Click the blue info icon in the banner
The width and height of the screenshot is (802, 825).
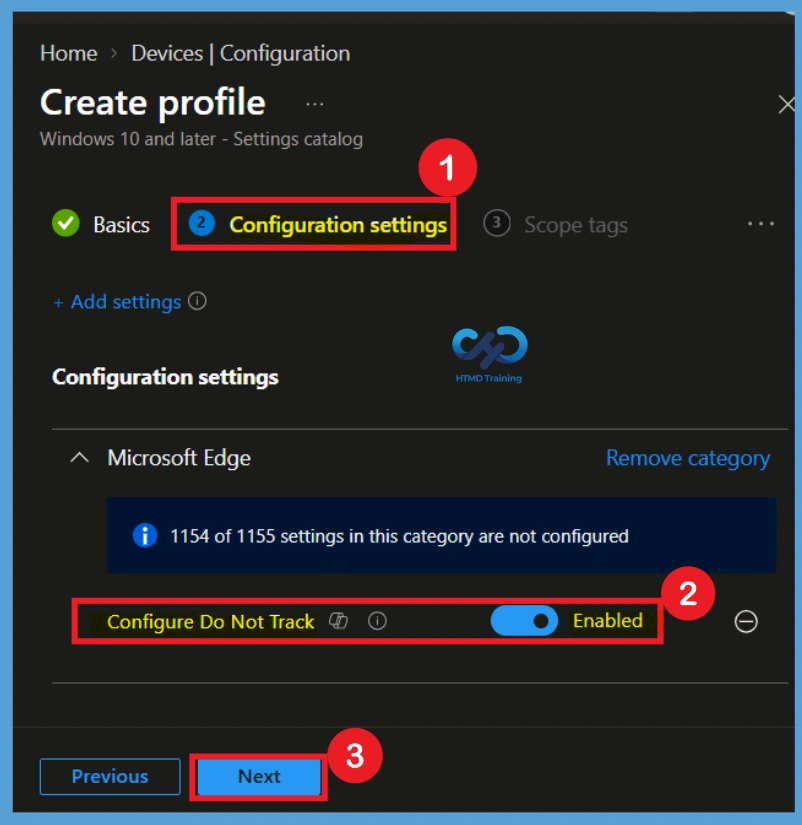click(145, 536)
